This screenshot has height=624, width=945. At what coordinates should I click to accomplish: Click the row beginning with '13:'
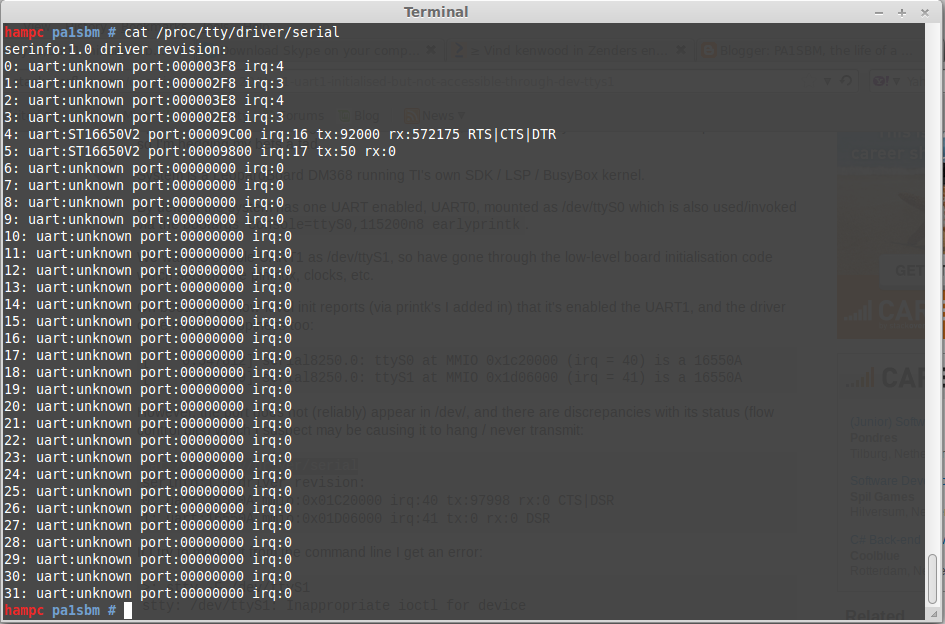148,288
